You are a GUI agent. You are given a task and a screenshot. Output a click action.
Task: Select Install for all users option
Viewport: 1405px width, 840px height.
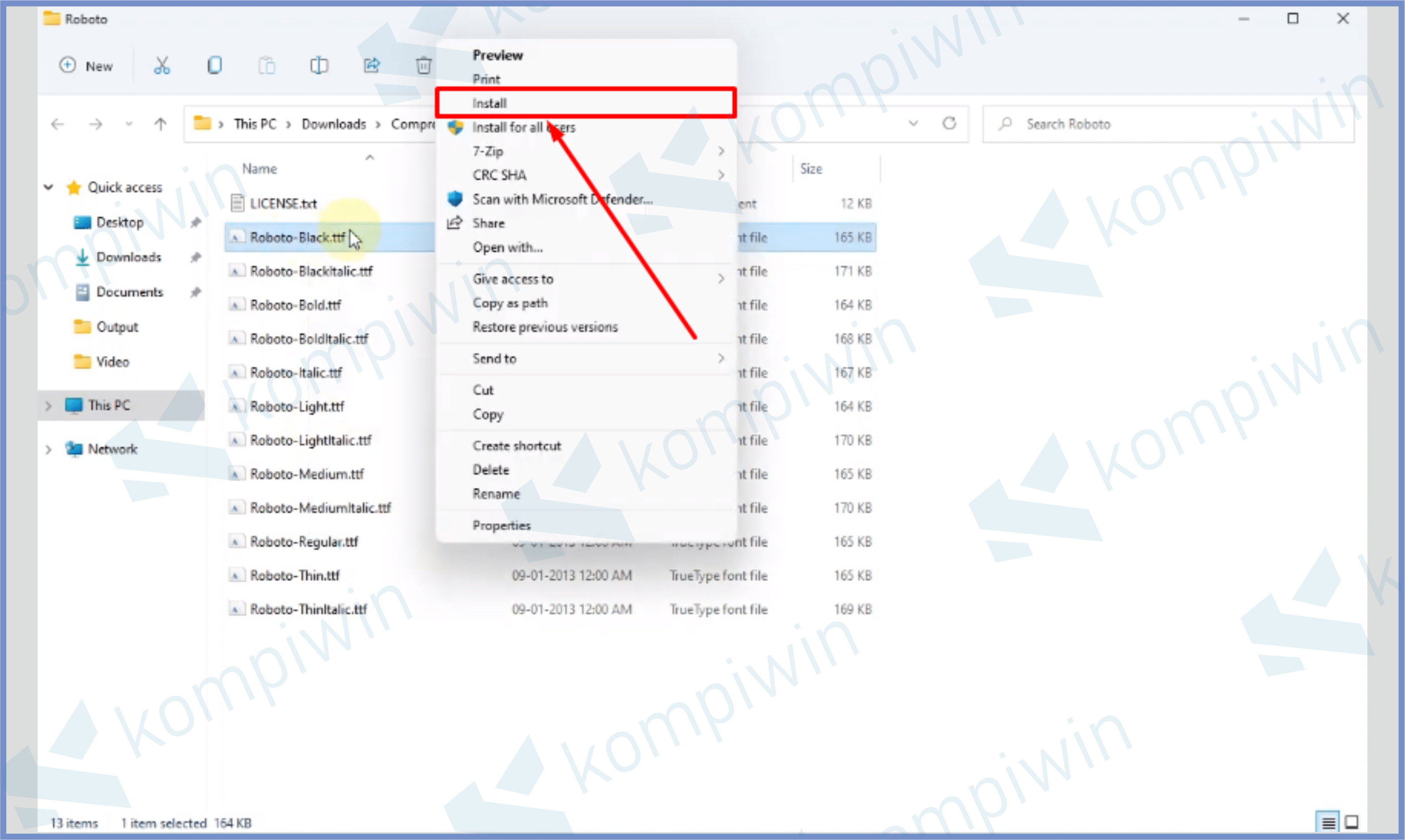524,127
